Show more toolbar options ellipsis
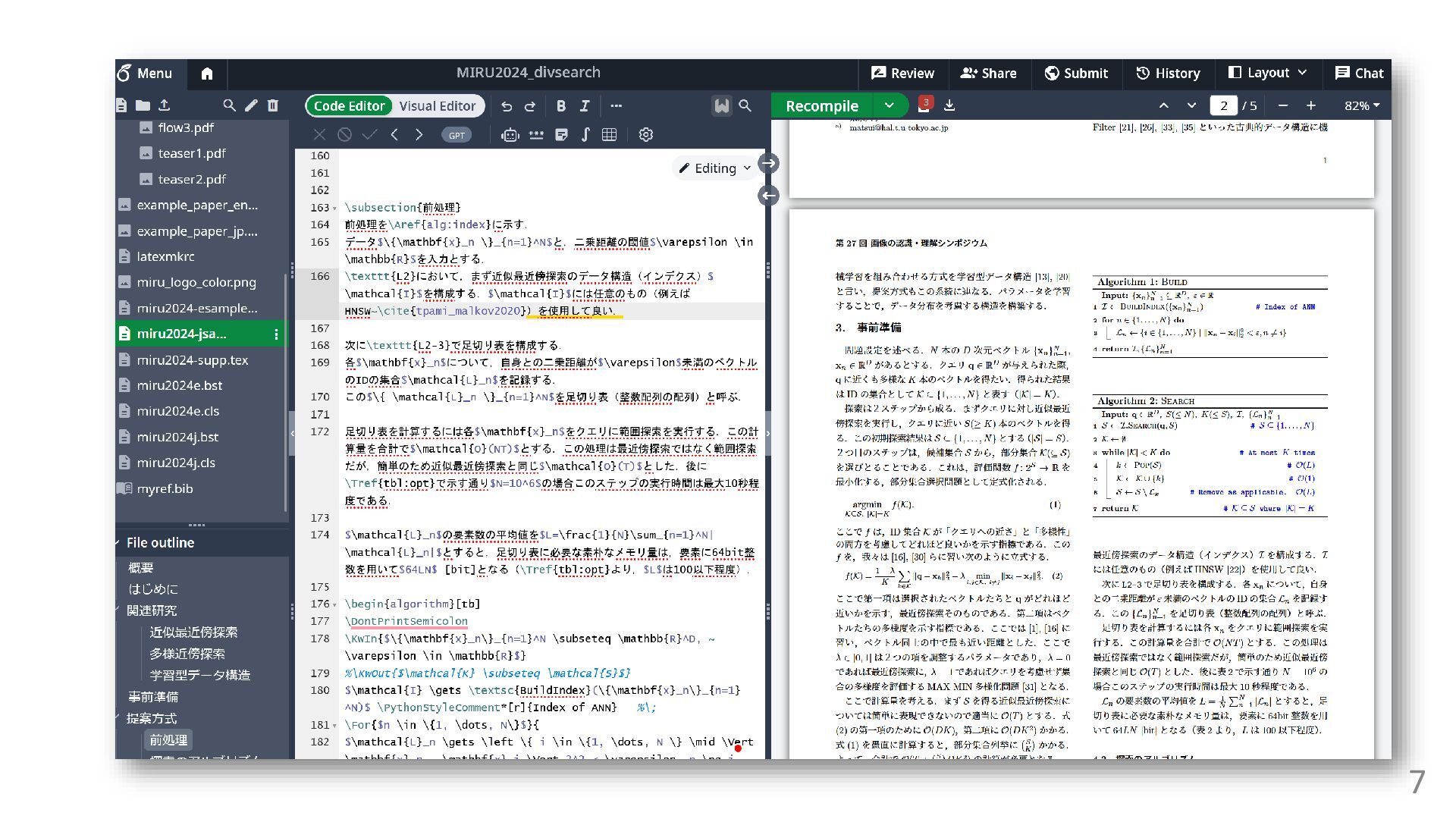Image resolution: width=1456 pixels, height=819 pixels. click(616, 106)
